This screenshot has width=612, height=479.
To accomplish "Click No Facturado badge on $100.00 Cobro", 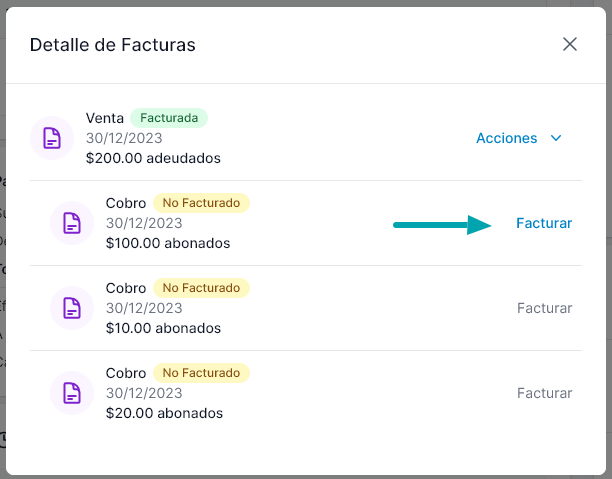I will (x=201, y=203).
